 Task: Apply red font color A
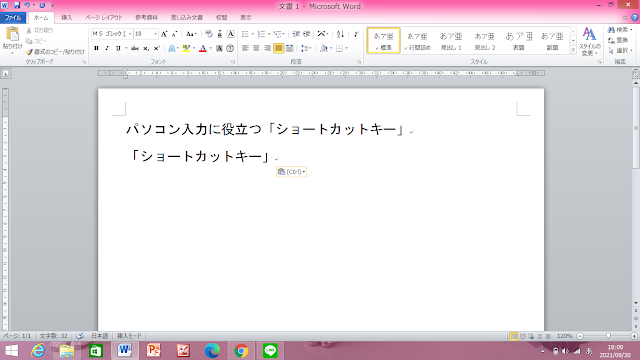[203, 48]
